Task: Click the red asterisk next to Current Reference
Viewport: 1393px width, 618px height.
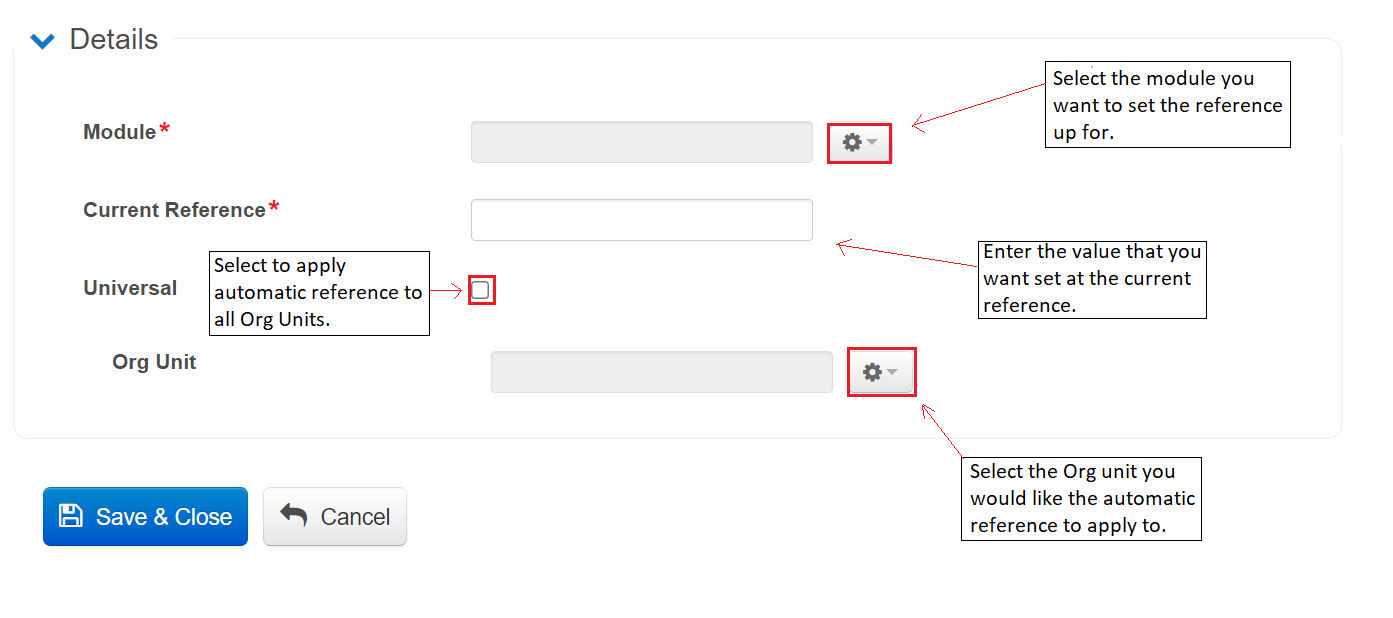Action: [x=274, y=208]
